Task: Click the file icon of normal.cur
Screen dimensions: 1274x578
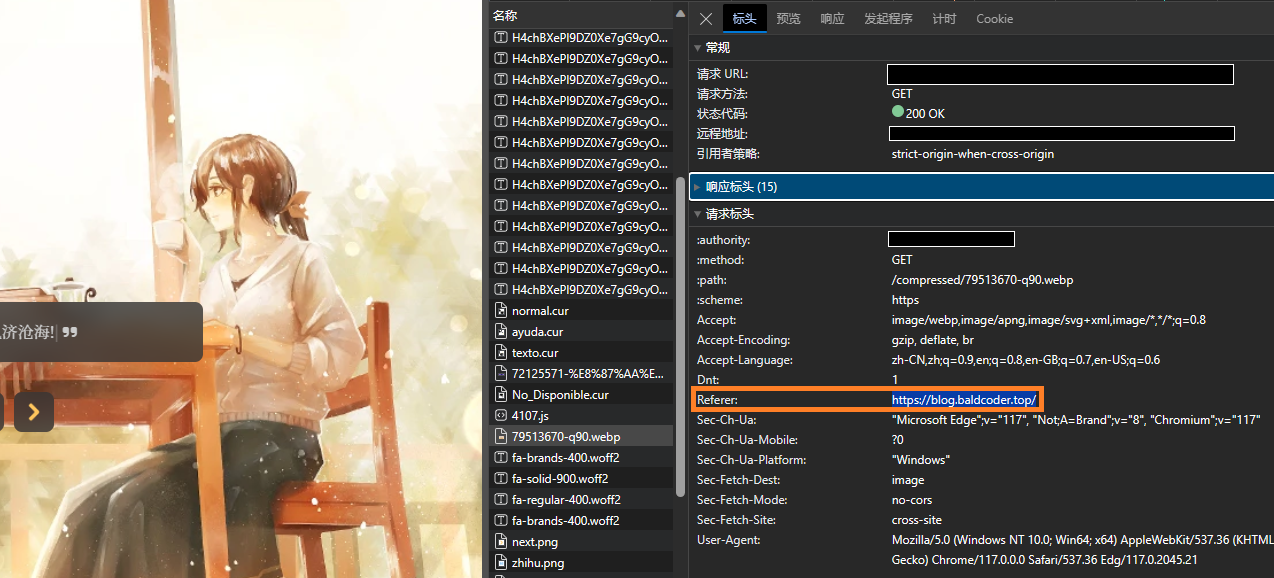Action: coord(502,311)
